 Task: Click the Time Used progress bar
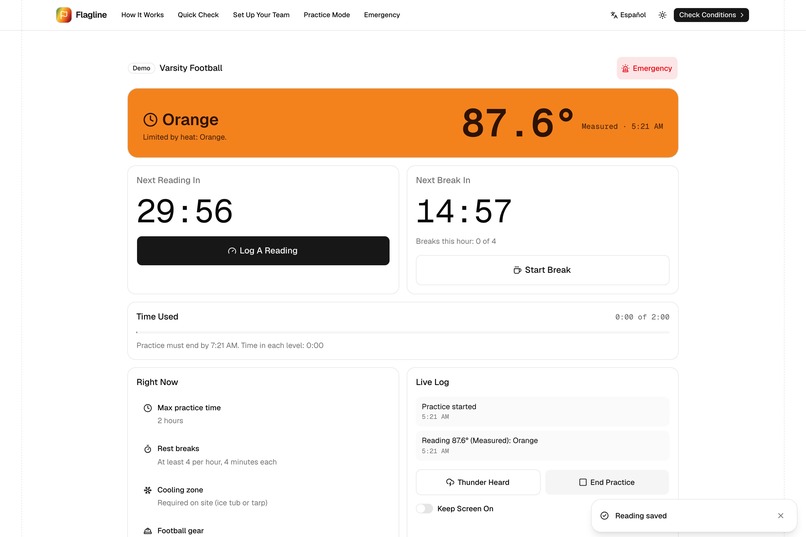click(403, 332)
